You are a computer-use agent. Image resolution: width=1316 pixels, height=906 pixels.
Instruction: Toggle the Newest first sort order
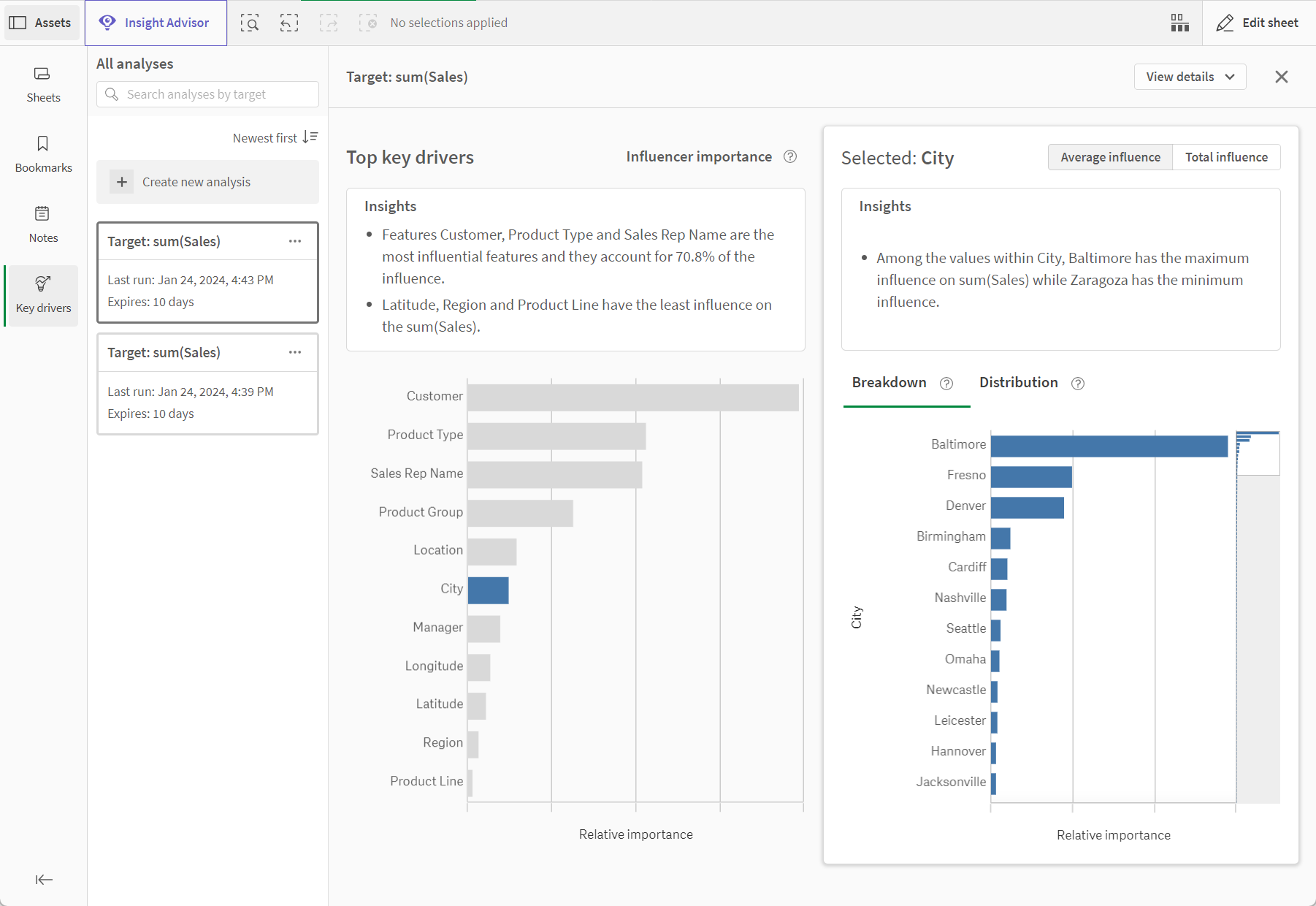pyautogui.click(x=275, y=137)
